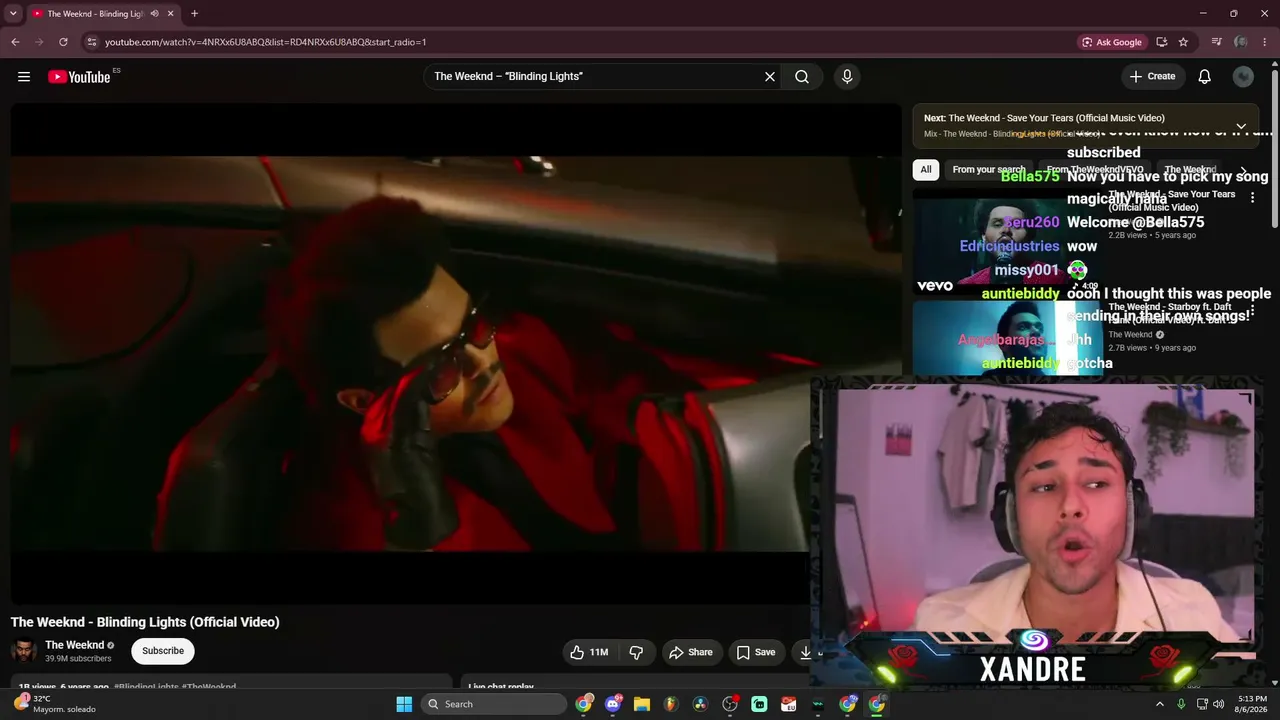
Task: Open OBS Studio from the taskbar
Action: click(x=730, y=704)
